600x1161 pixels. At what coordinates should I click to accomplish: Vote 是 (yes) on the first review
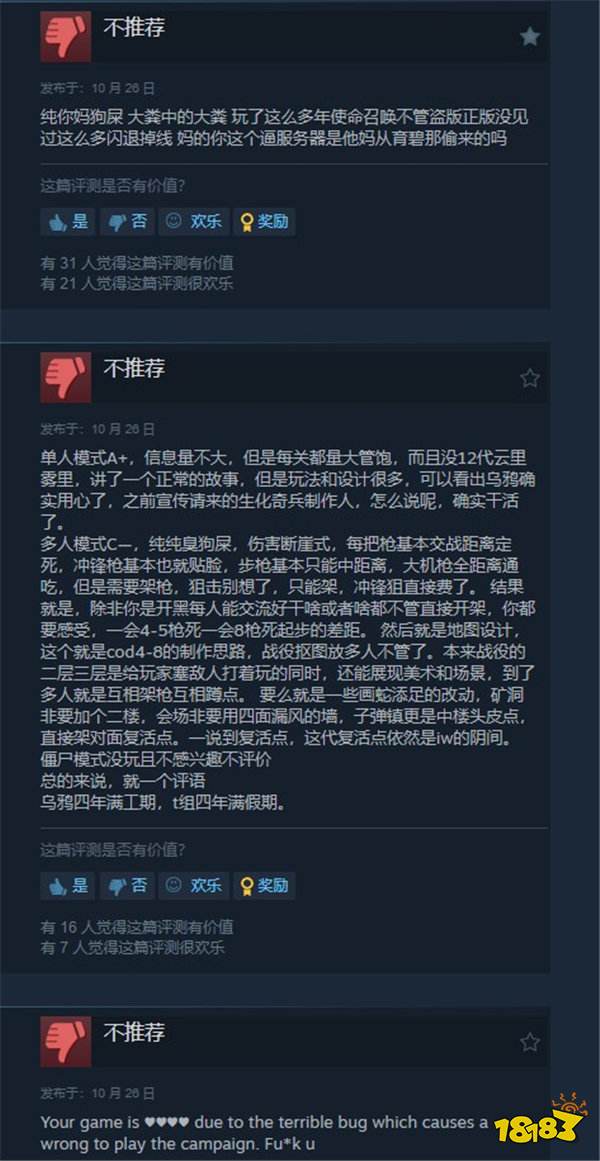click(68, 221)
